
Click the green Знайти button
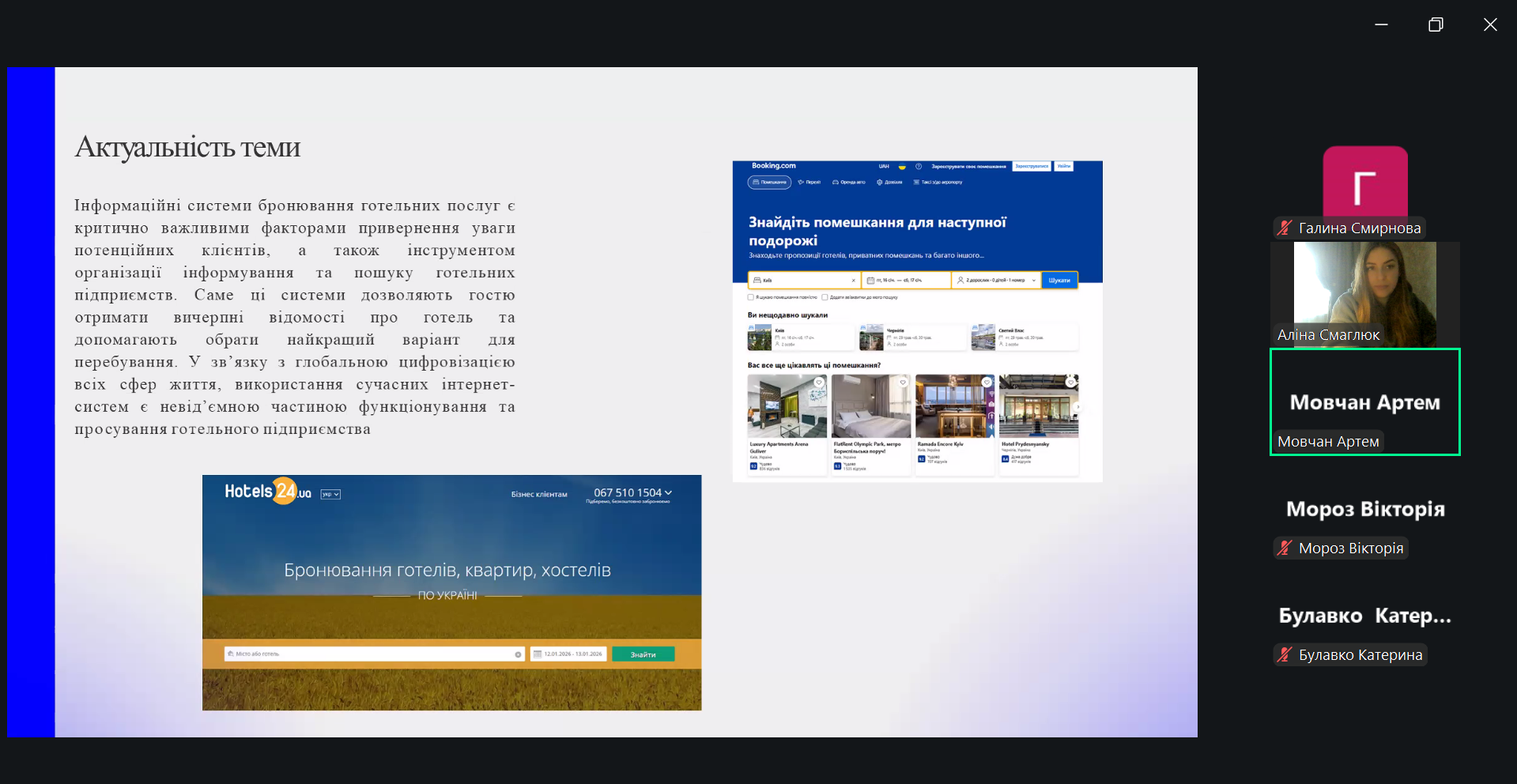[x=643, y=654]
